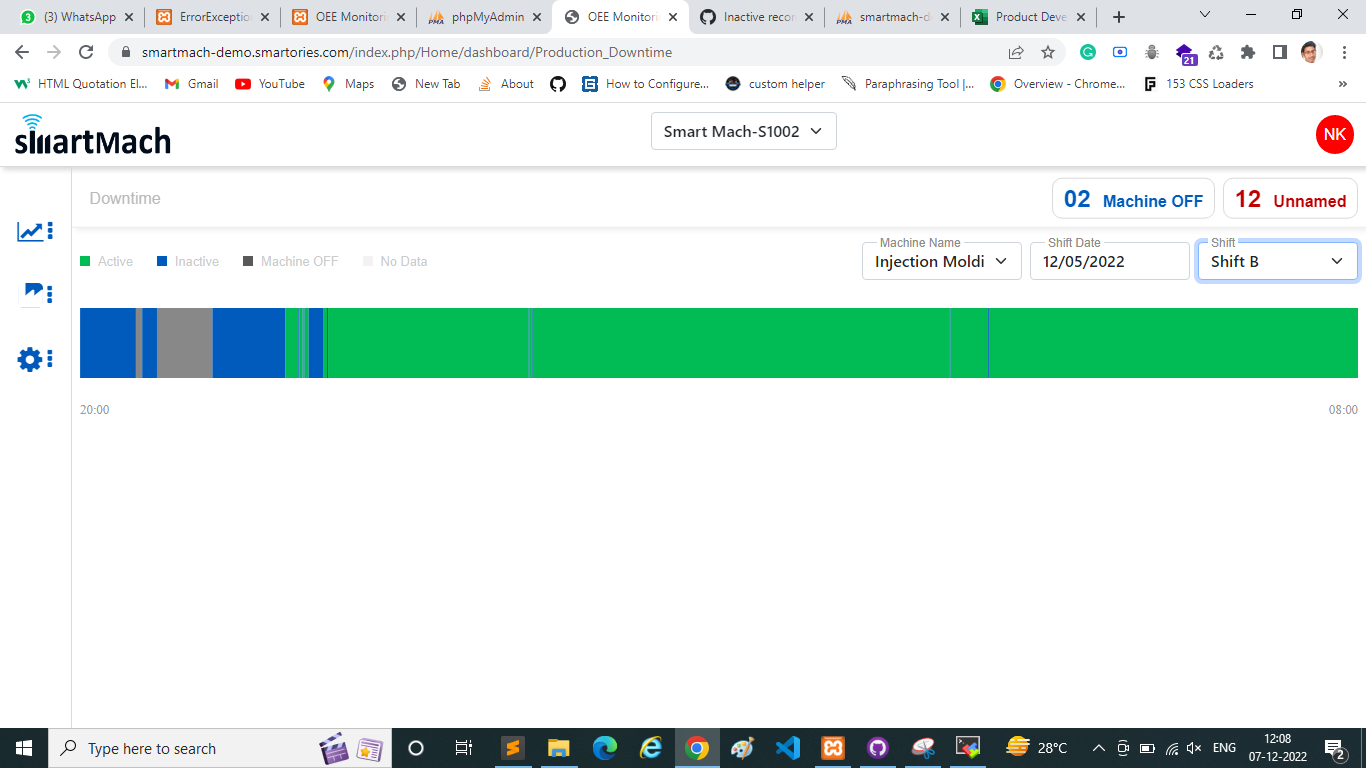Click the Grammarly extension icon
Image resolution: width=1366 pixels, height=768 pixels.
(x=1088, y=51)
